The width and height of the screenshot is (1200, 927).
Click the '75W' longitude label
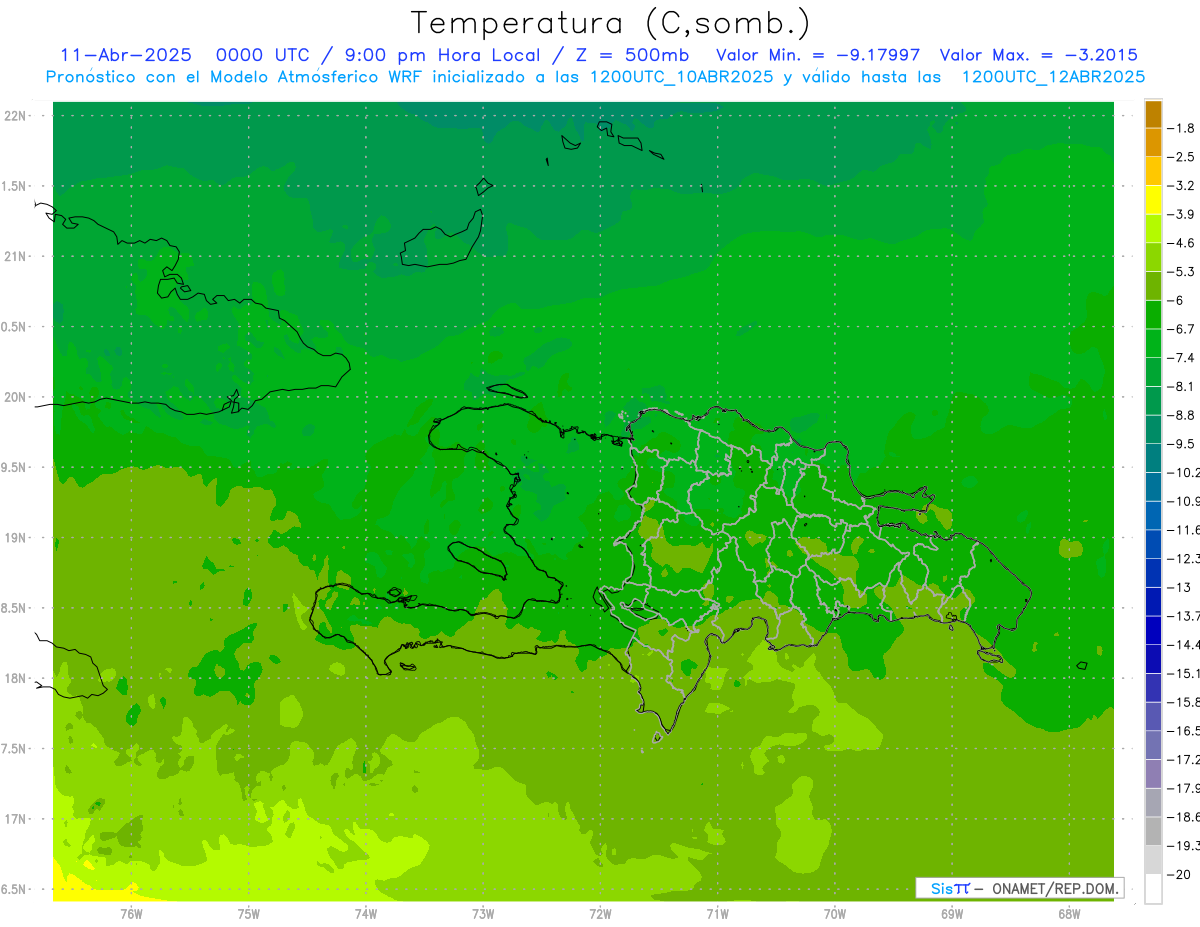pyautogui.click(x=249, y=913)
